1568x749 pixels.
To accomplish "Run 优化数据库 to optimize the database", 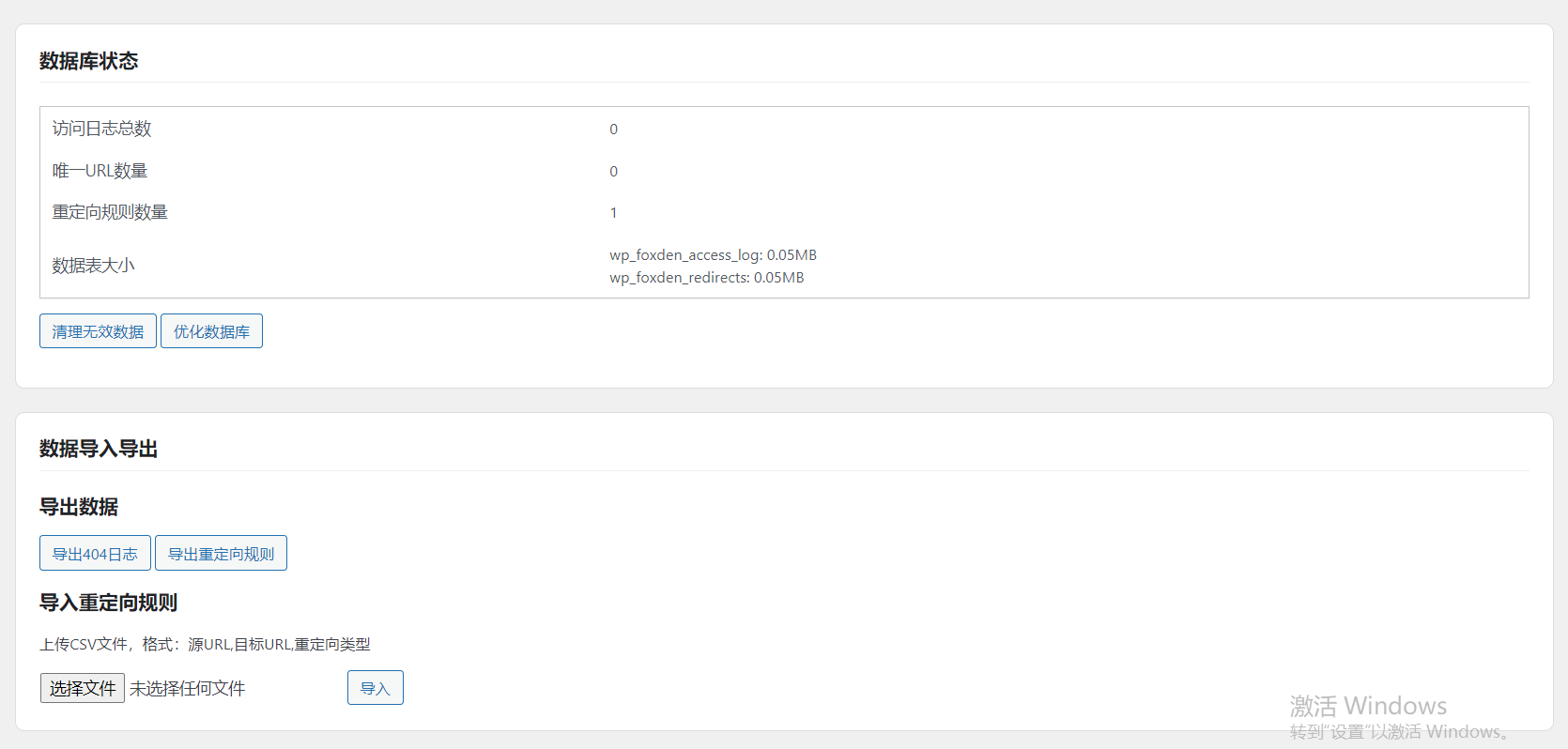I will click(211, 331).
